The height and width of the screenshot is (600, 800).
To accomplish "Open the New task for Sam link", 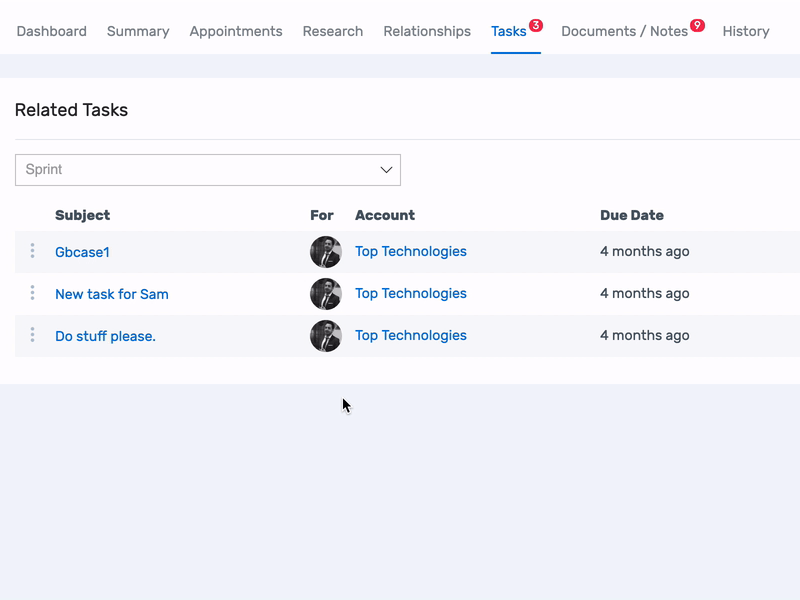I will point(112,294).
